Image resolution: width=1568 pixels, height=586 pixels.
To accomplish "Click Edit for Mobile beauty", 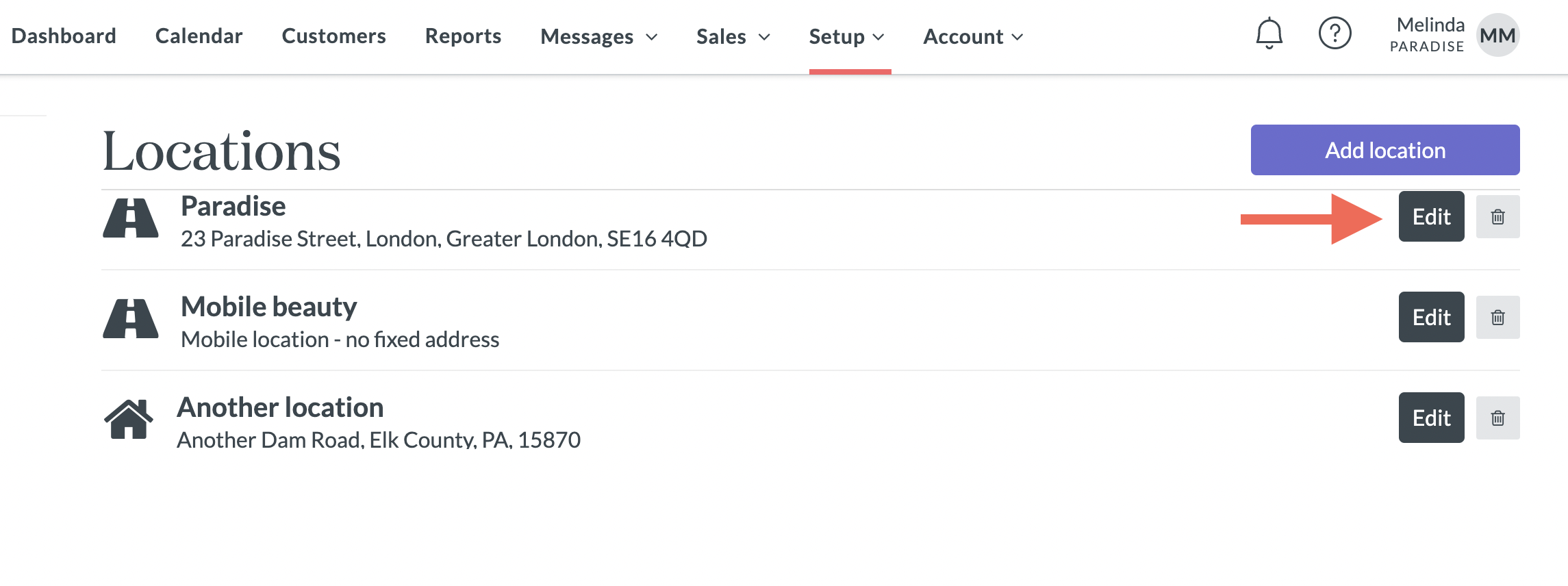I will pyautogui.click(x=1431, y=318).
